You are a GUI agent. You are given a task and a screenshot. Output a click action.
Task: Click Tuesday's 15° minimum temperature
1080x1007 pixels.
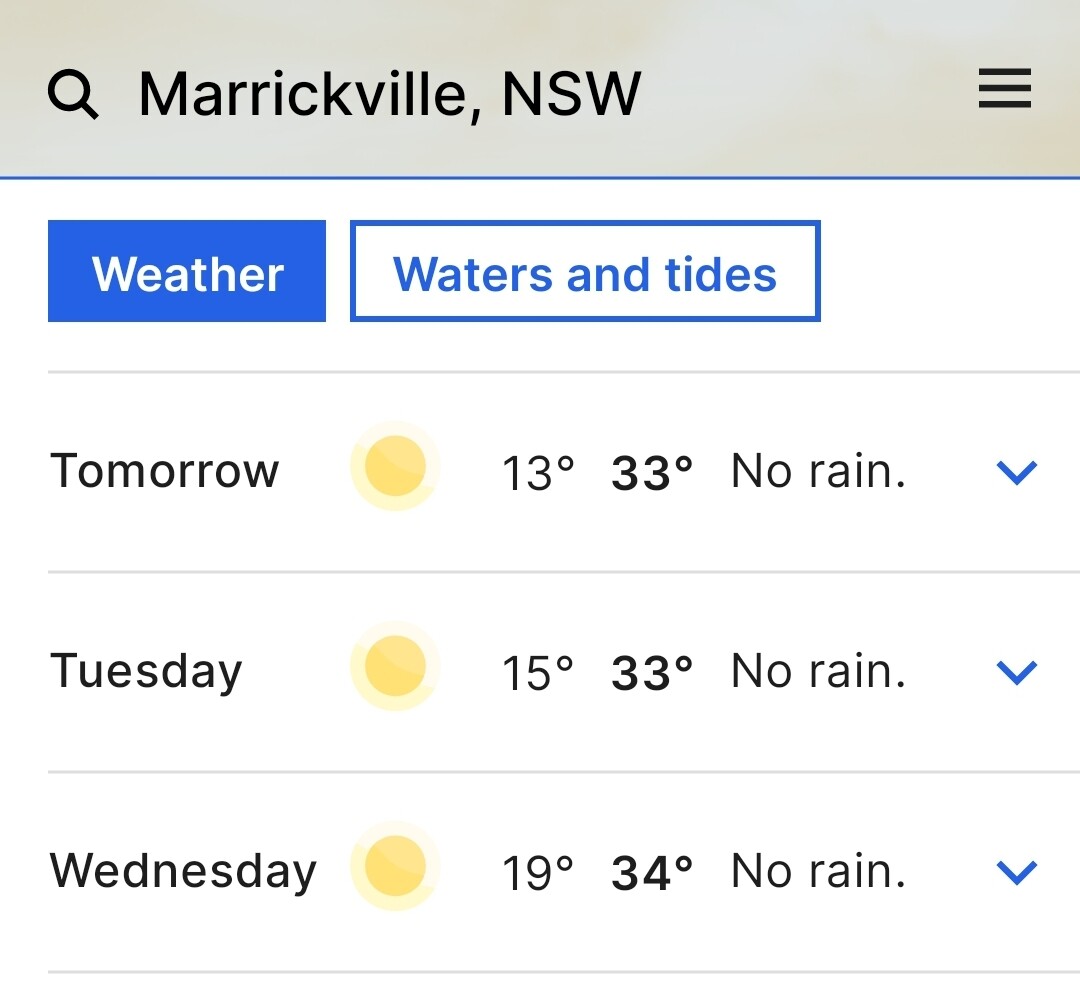pos(538,673)
